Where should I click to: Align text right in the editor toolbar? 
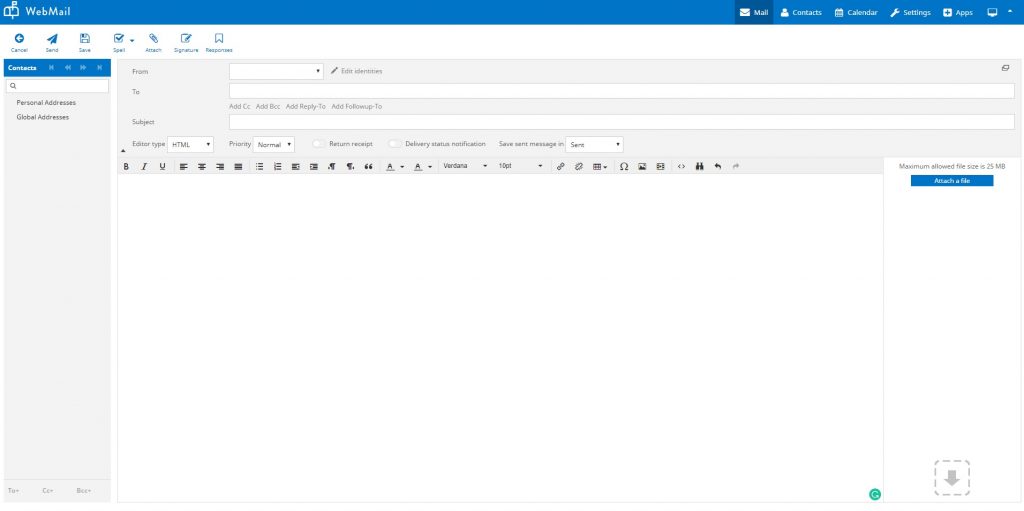220,167
